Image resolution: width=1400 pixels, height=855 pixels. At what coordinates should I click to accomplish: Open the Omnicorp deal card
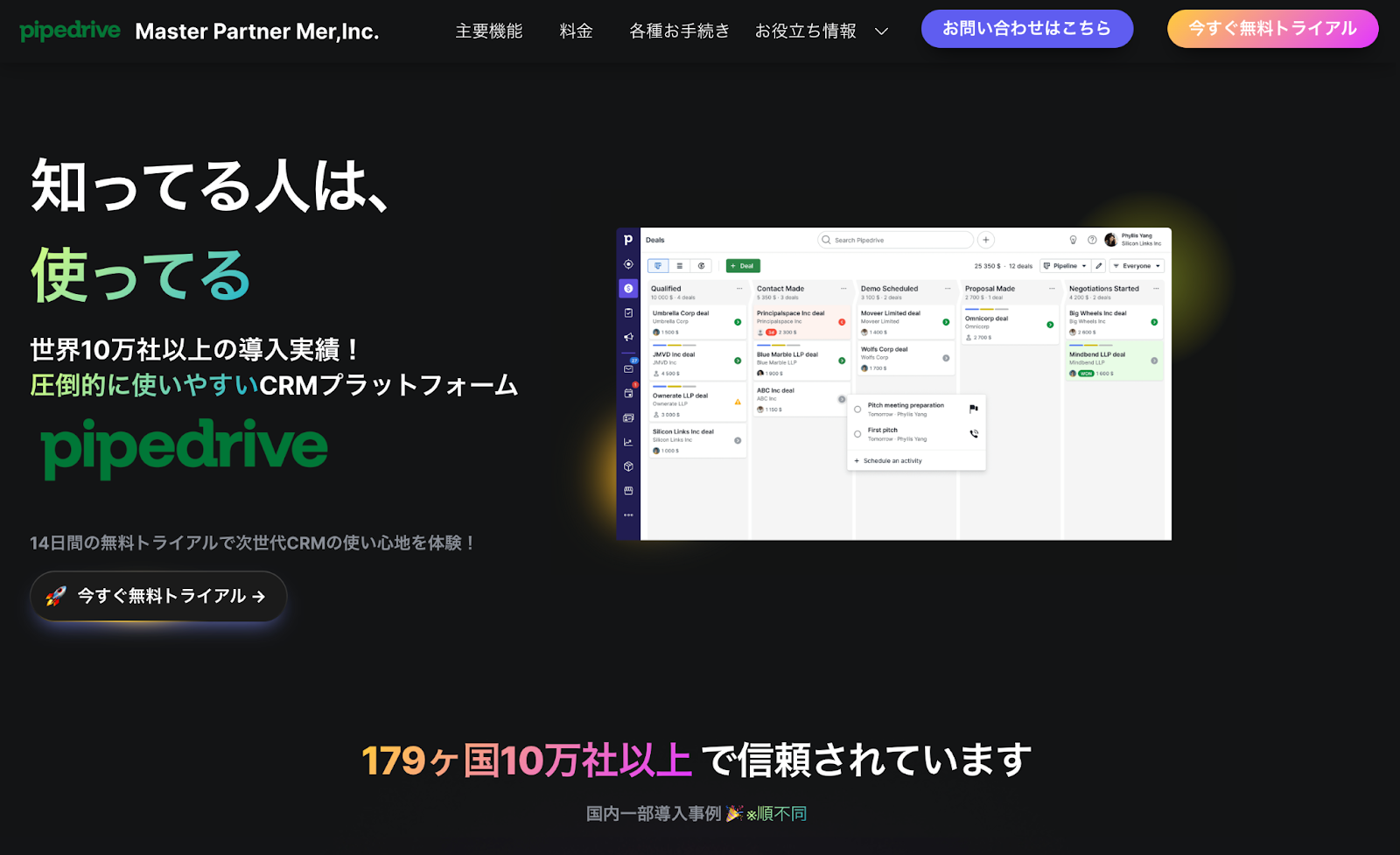coord(1010,325)
